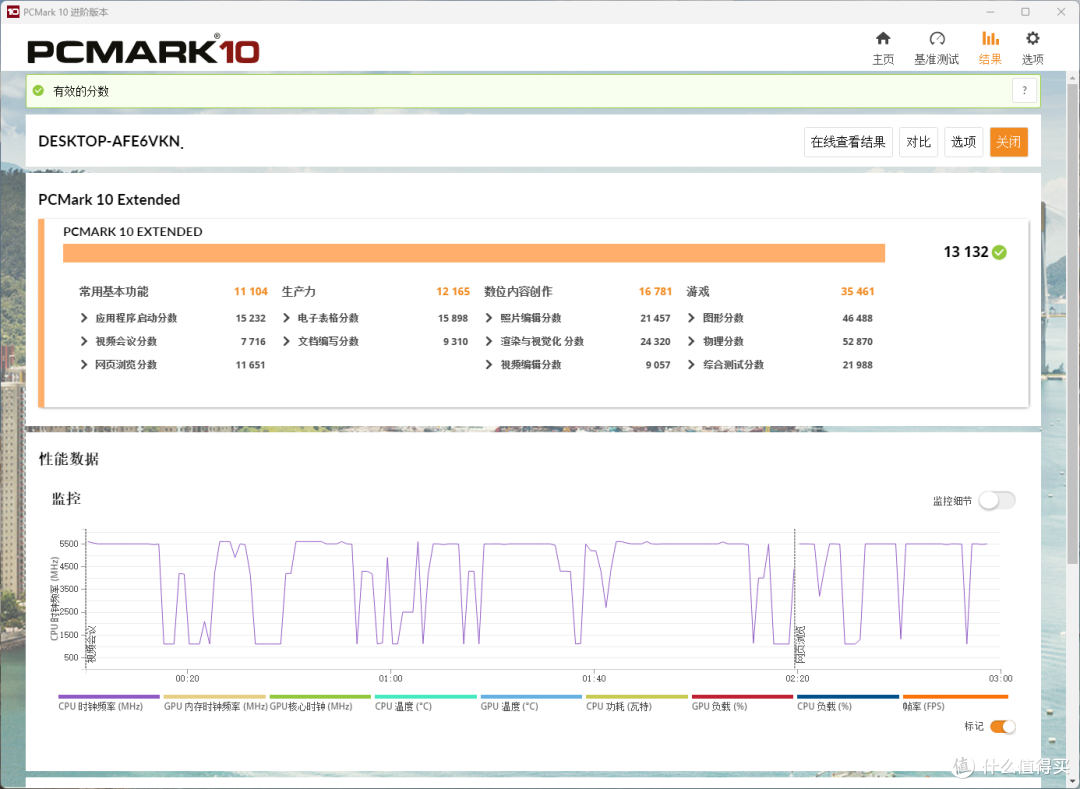Select GPU 内存时钟频率 legend swatch
The width and height of the screenshot is (1080, 789).
point(214,697)
